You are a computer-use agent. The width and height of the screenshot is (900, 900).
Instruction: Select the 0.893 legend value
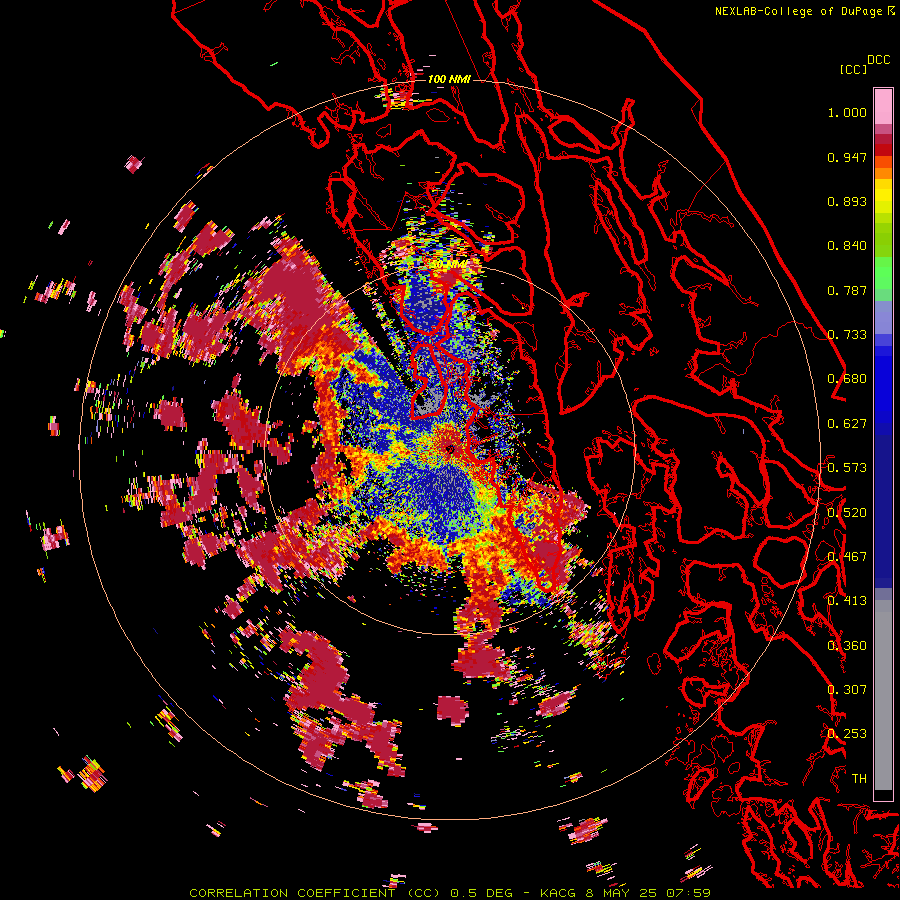(847, 201)
